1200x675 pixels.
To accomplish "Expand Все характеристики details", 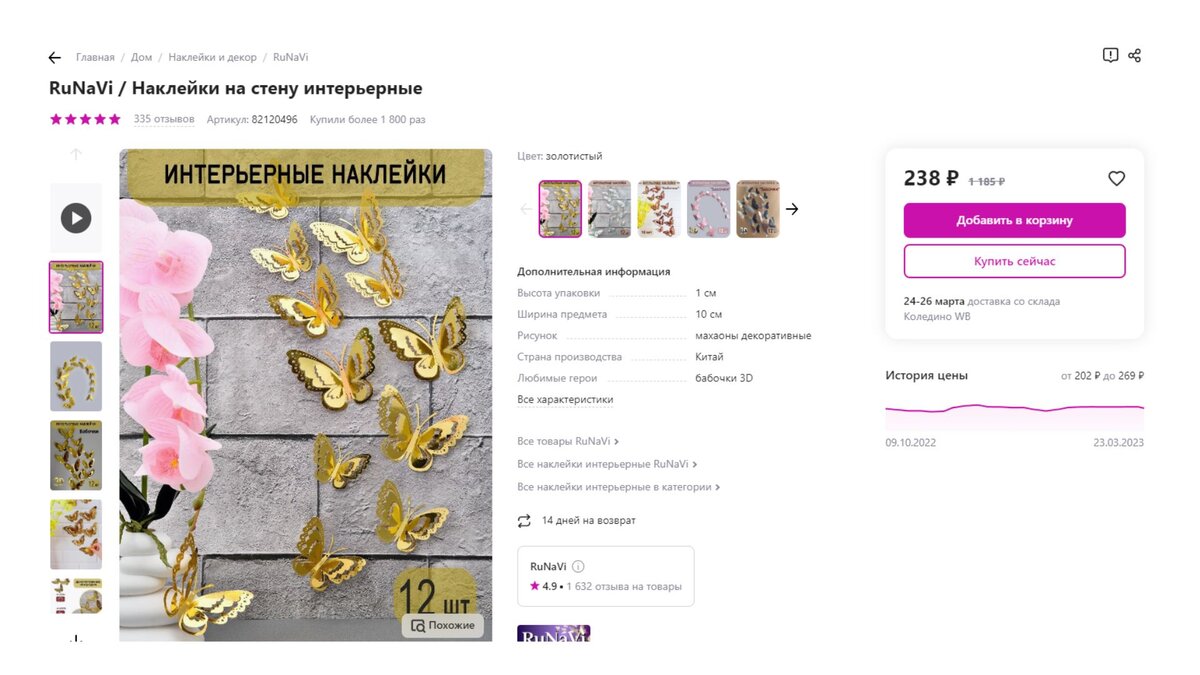I will pyautogui.click(x=565, y=400).
